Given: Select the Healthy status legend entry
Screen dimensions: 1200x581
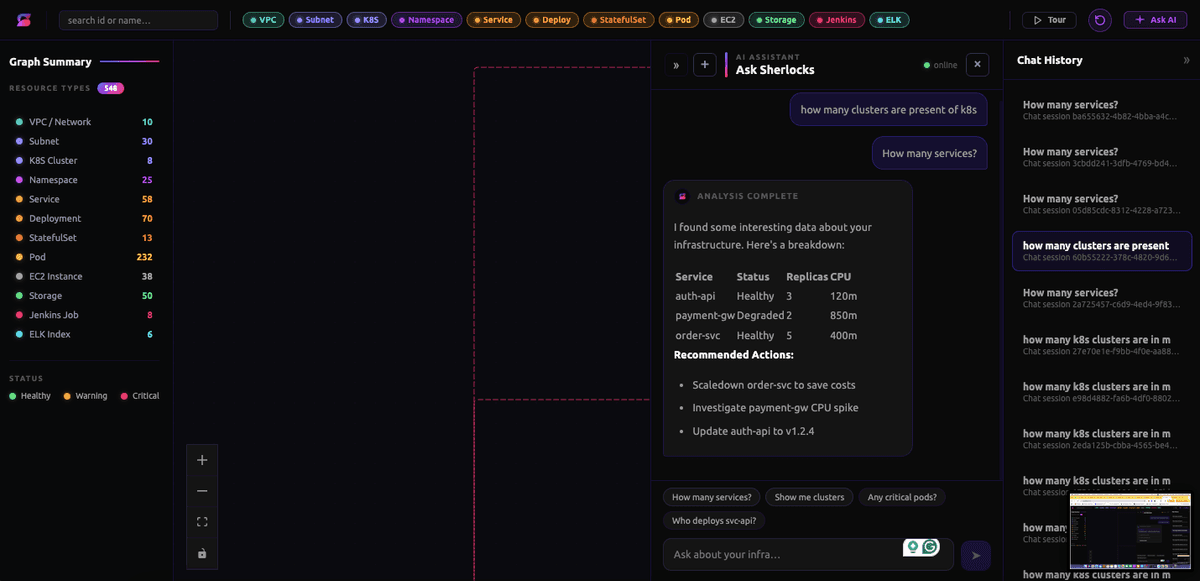Looking at the screenshot, I should 29,395.
